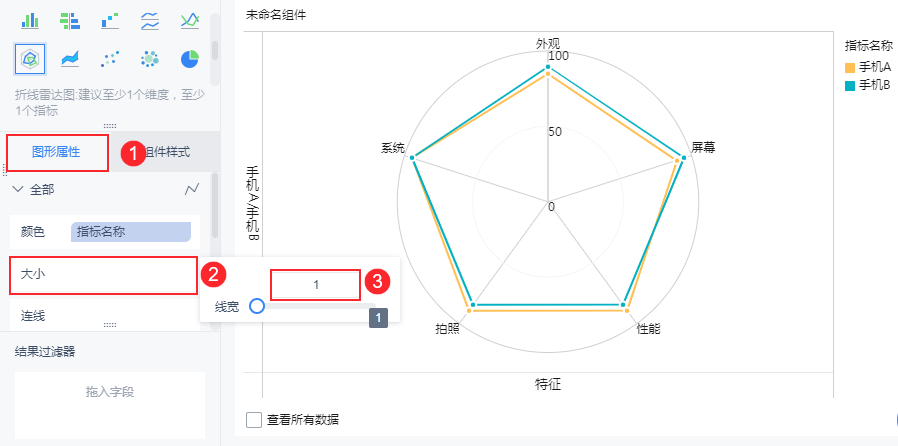Select the waterfall chart icon
898x446 pixels.
click(x=110, y=19)
